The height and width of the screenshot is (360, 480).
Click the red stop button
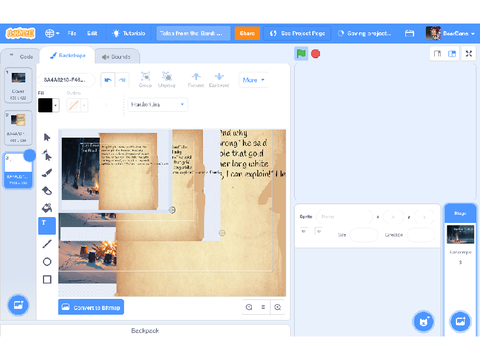(x=316, y=54)
